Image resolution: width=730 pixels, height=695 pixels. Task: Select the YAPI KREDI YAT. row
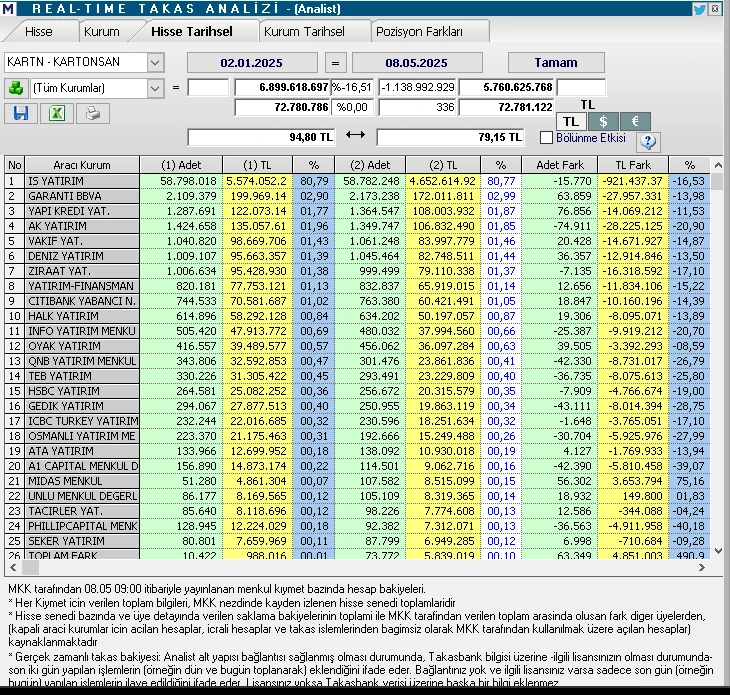357,211
